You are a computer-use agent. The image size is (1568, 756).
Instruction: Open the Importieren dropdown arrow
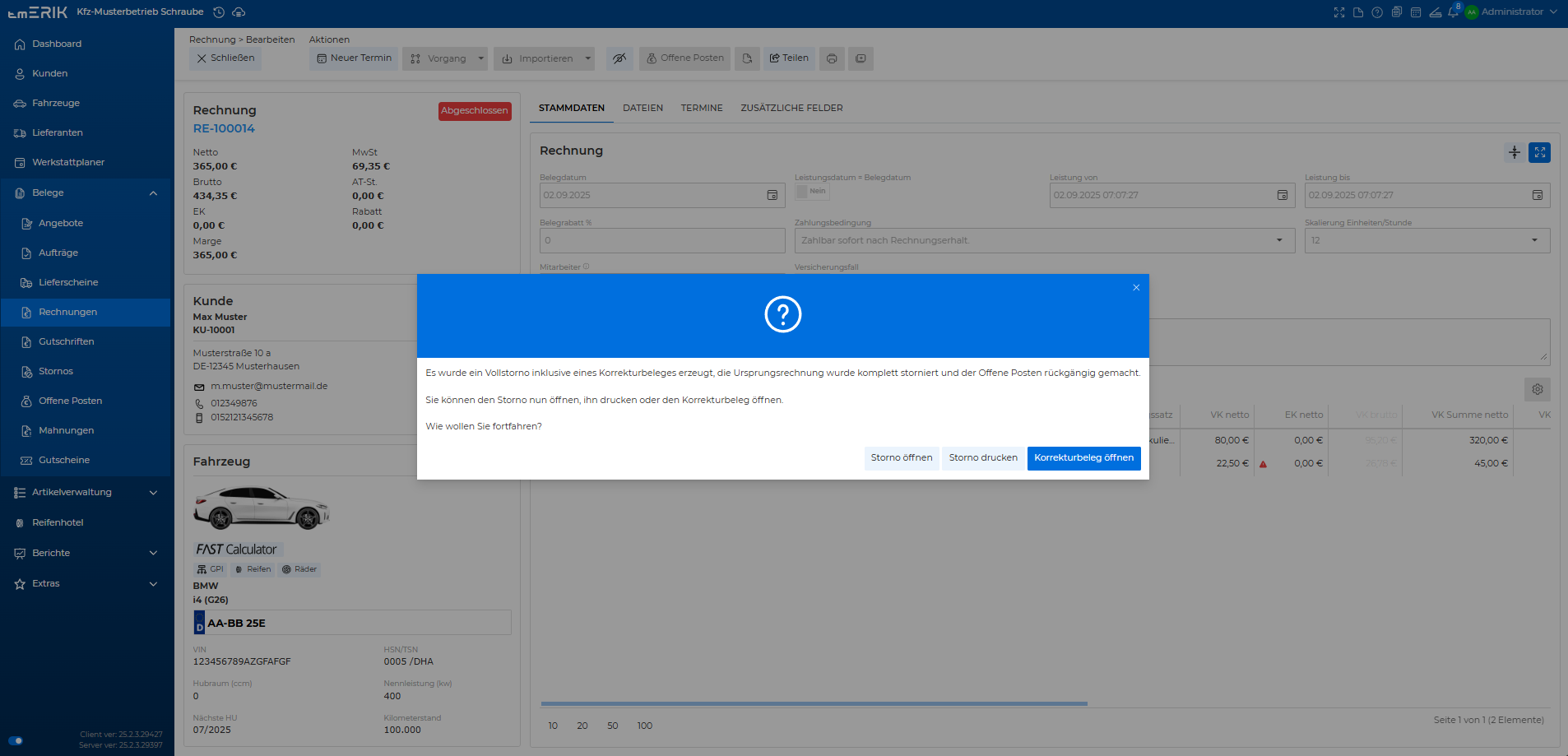click(587, 58)
